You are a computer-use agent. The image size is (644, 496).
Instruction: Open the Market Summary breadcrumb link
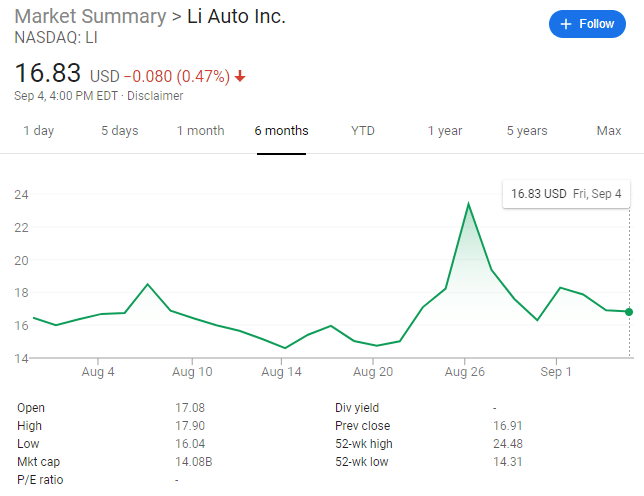pyautogui.click(x=90, y=16)
